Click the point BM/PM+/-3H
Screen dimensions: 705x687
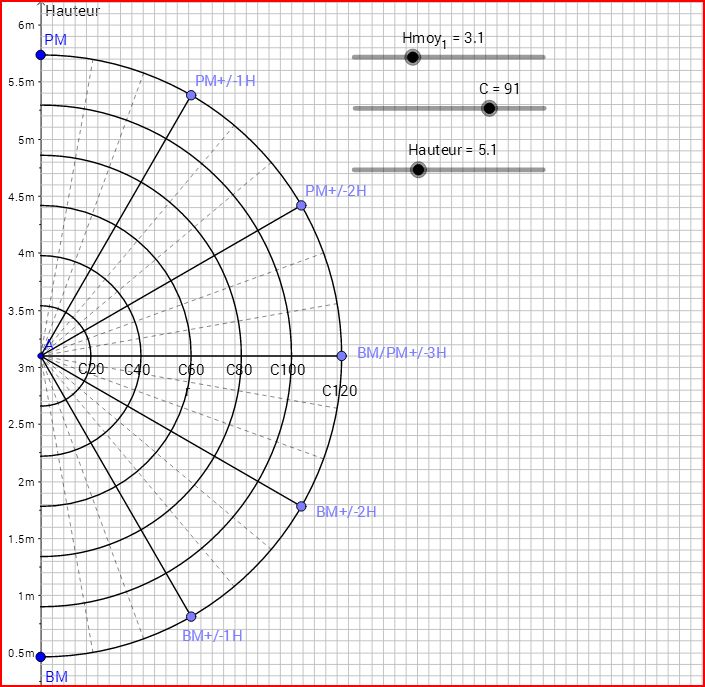(x=342, y=355)
